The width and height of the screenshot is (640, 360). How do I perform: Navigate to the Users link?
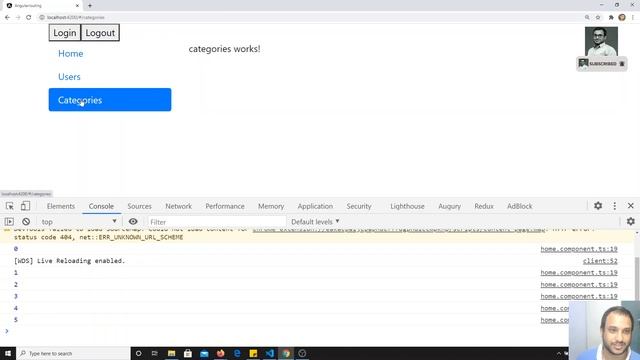[69, 77]
